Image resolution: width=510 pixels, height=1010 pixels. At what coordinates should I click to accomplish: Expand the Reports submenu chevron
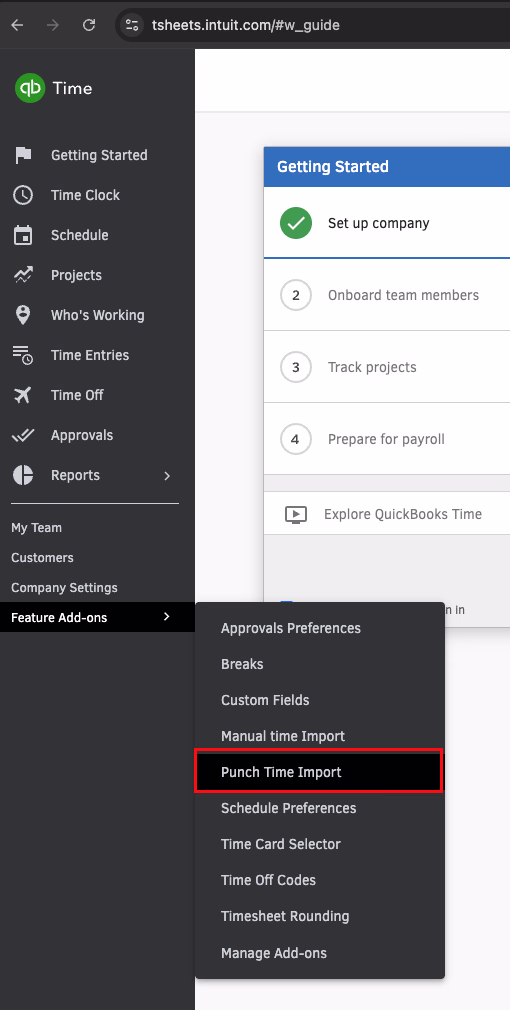click(167, 476)
